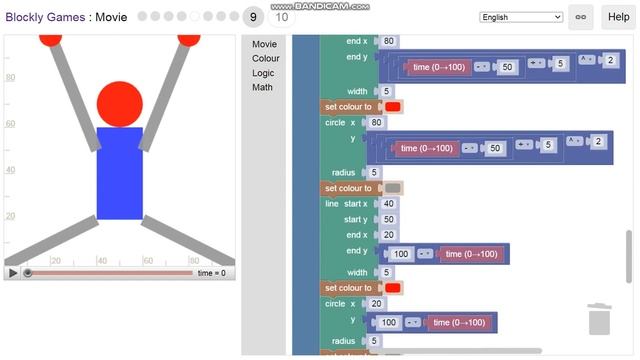Follow the Blockly Games title link
Image resolution: width=640 pixels, height=360 pixels.
[x=45, y=17]
